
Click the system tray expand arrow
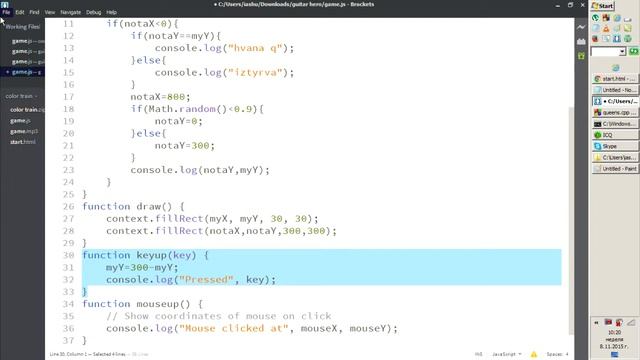coord(596,322)
